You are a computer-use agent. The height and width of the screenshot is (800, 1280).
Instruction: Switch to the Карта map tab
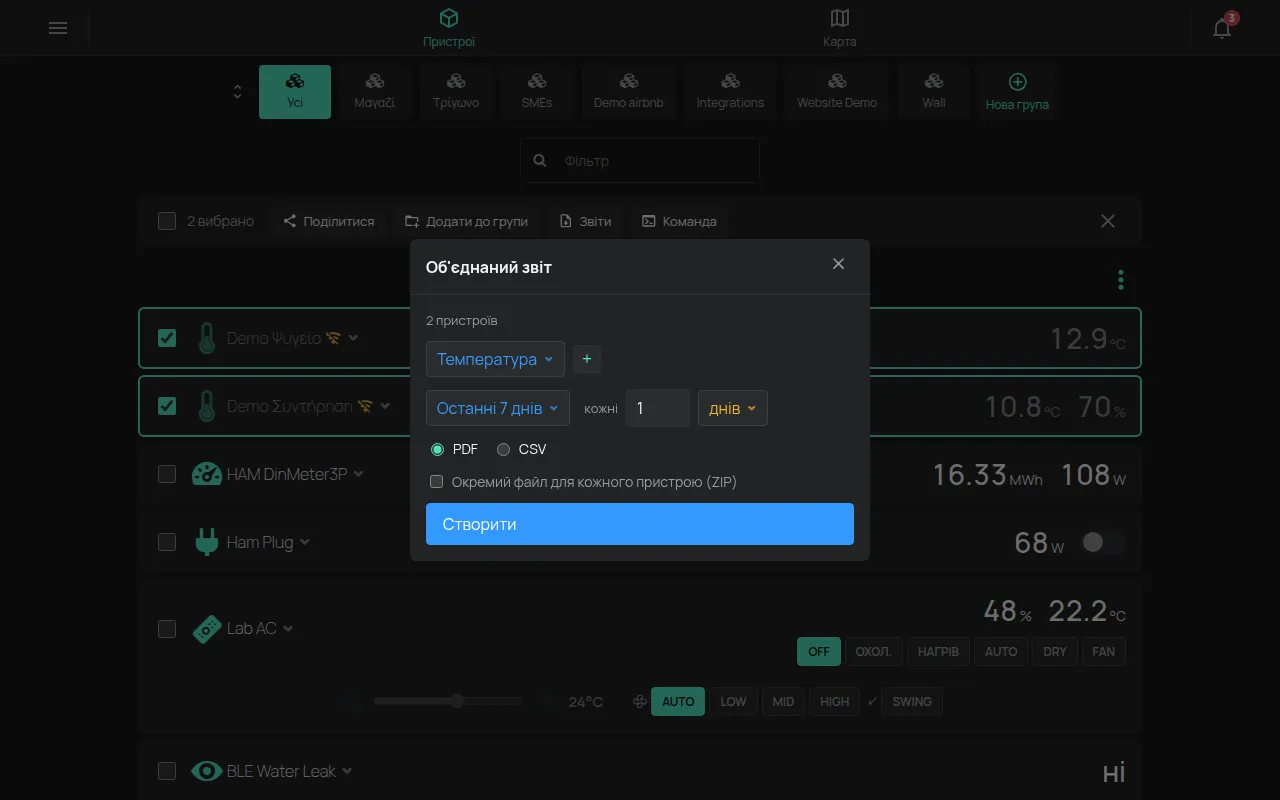coord(840,28)
